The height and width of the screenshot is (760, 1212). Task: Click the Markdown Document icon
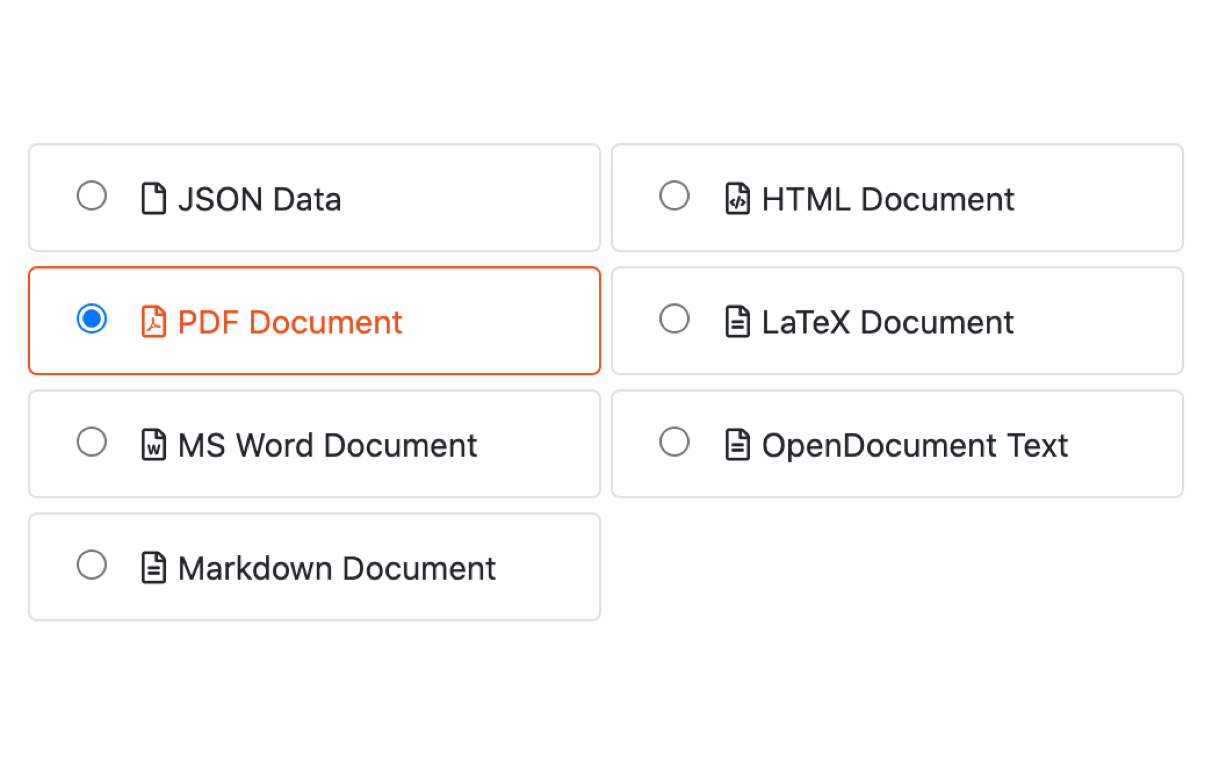(154, 567)
